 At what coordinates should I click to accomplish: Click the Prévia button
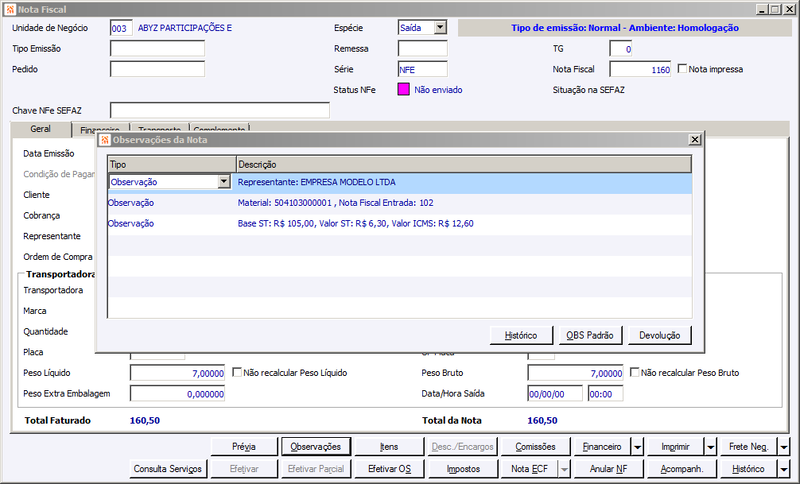pyautogui.click(x=244, y=447)
